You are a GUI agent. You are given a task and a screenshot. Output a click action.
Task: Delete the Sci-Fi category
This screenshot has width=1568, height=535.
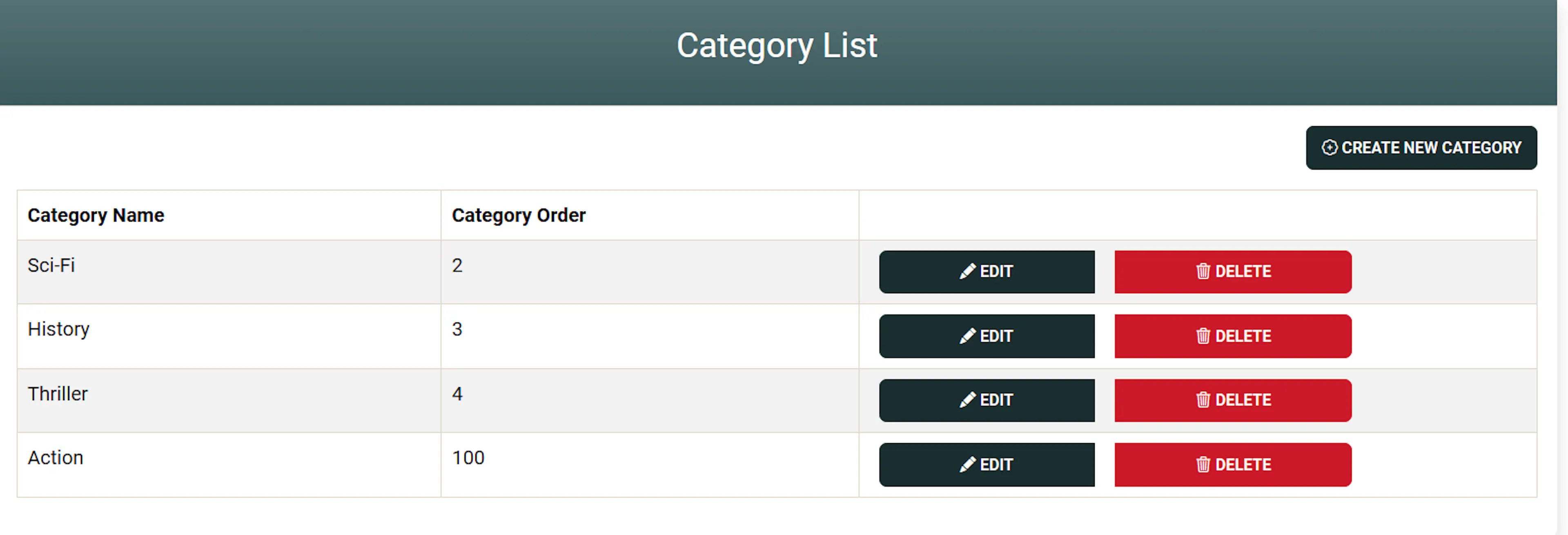(1233, 272)
